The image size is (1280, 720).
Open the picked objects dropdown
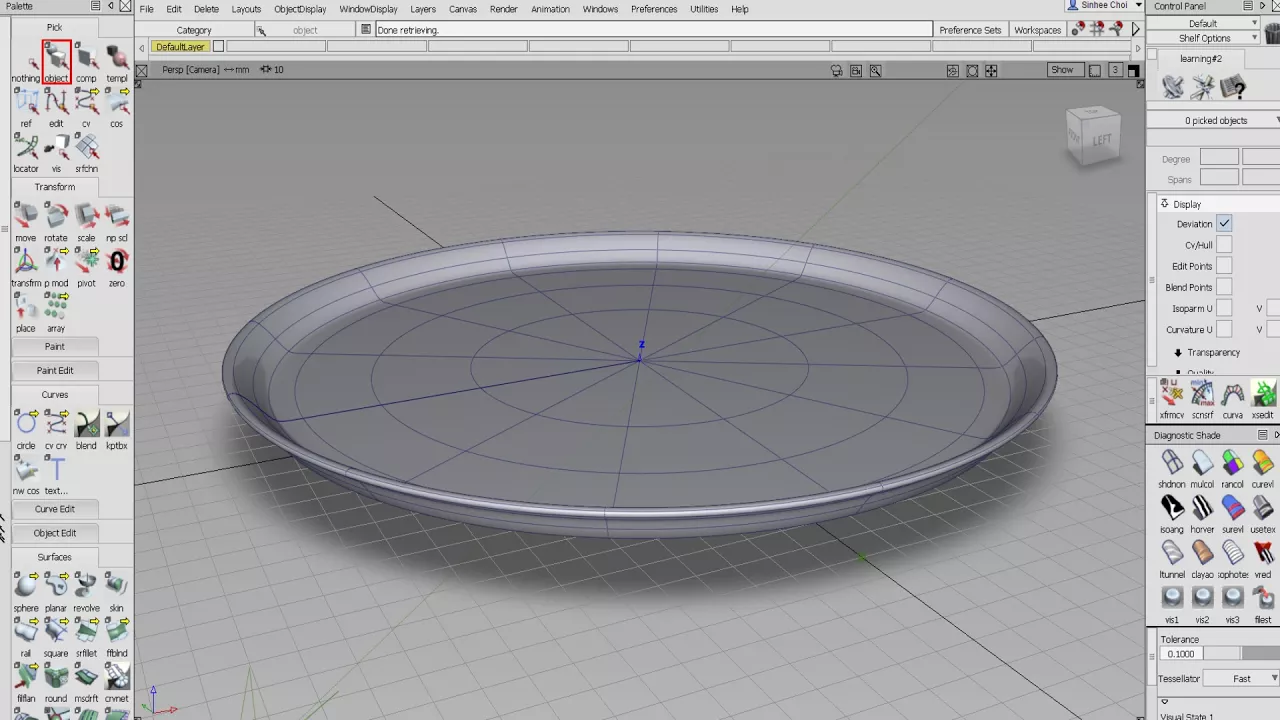[x=1215, y=120]
